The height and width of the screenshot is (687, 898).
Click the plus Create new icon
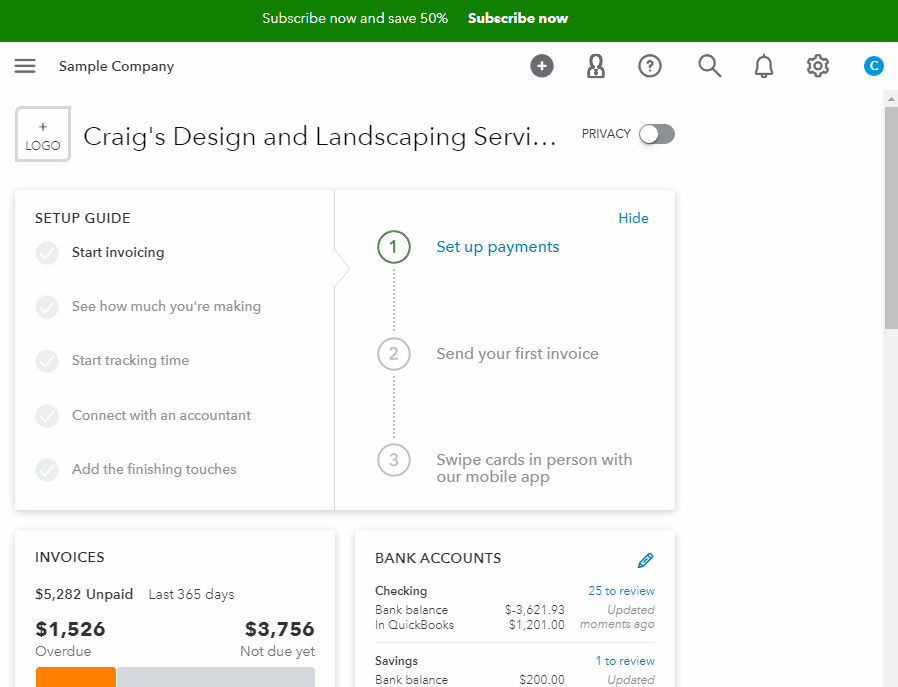click(x=542, y=66)
